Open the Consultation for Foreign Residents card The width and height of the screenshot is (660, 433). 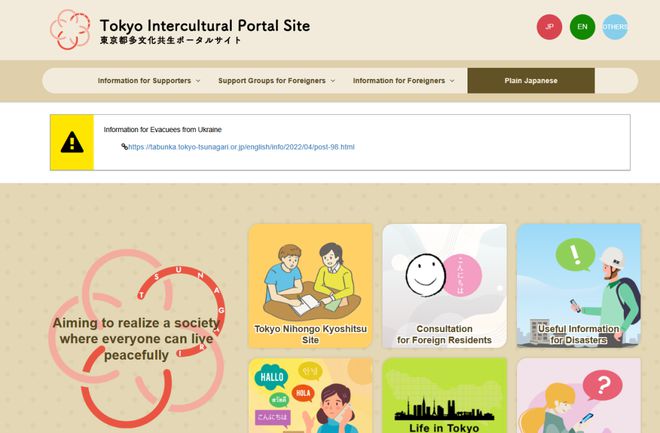(444, 286)
